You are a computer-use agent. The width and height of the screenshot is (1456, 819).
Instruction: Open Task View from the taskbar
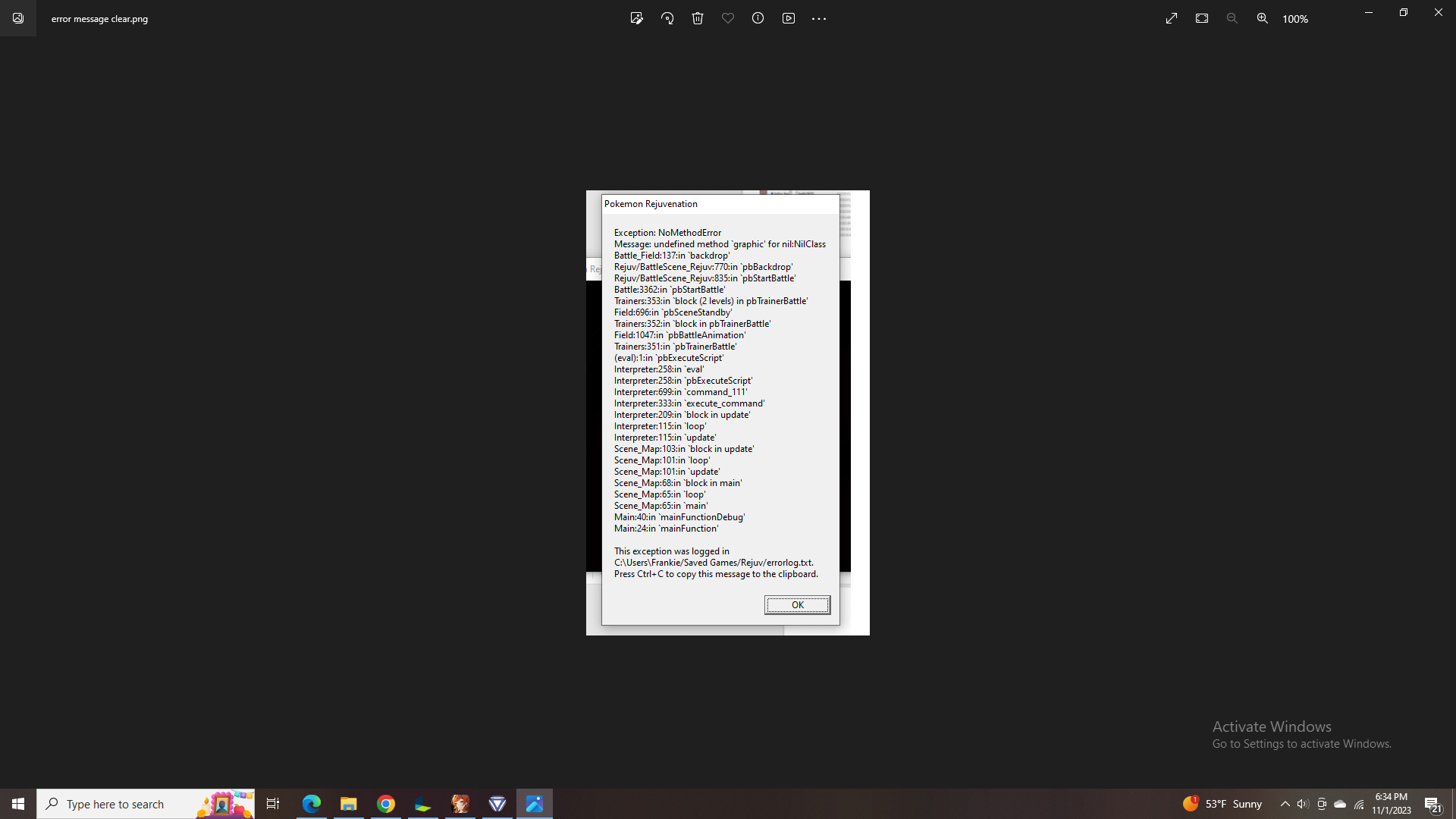pyautogui.click(x=273, y=804)
